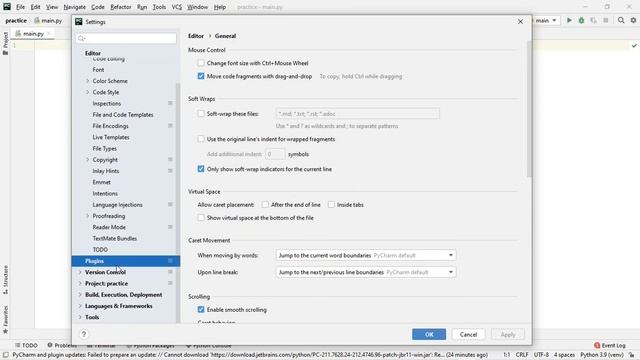640x360 pixels.
Task: Open the Tools menu
Action: click(x=159, y=7)
